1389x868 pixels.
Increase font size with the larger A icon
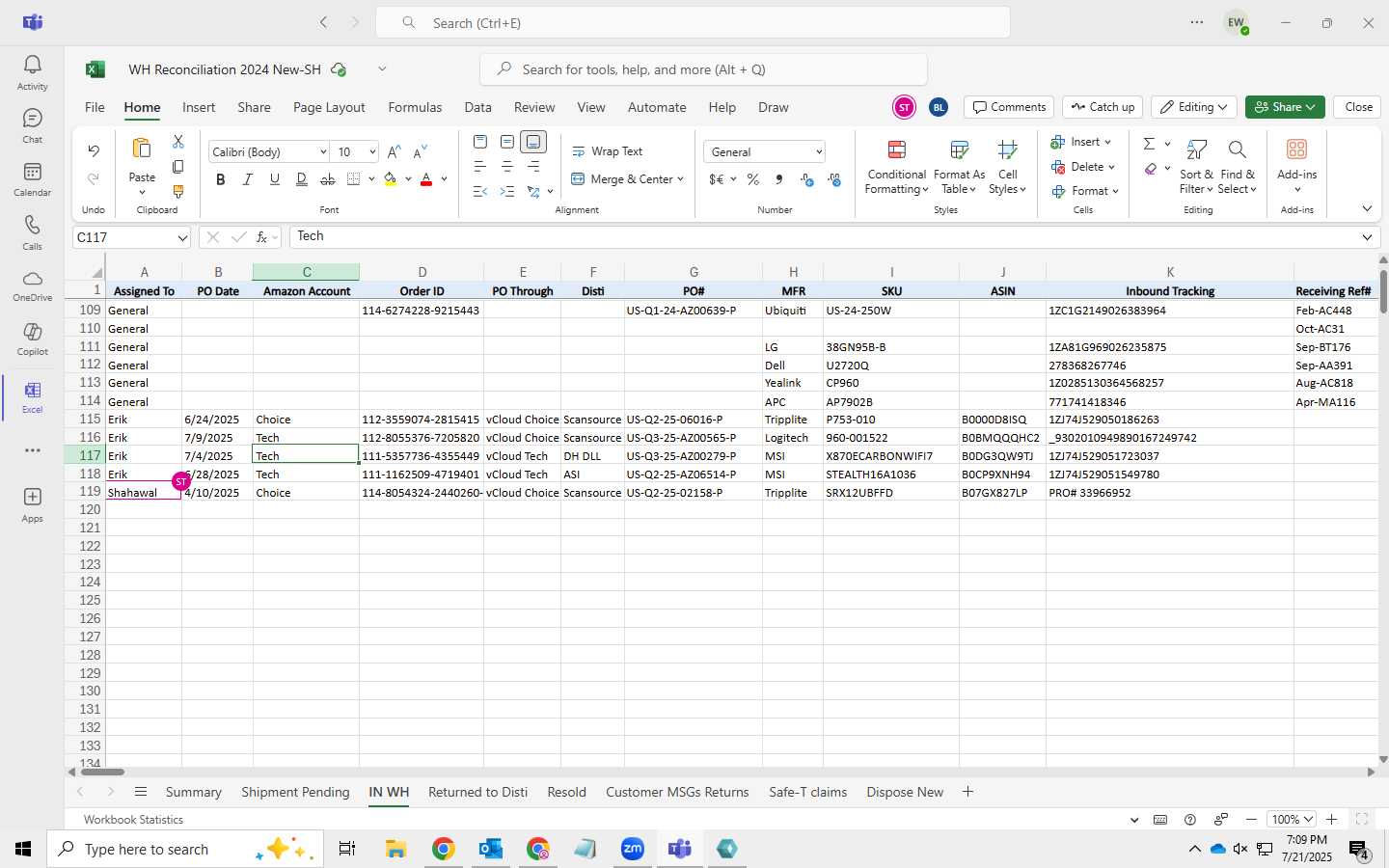click(x=394, y=152)
